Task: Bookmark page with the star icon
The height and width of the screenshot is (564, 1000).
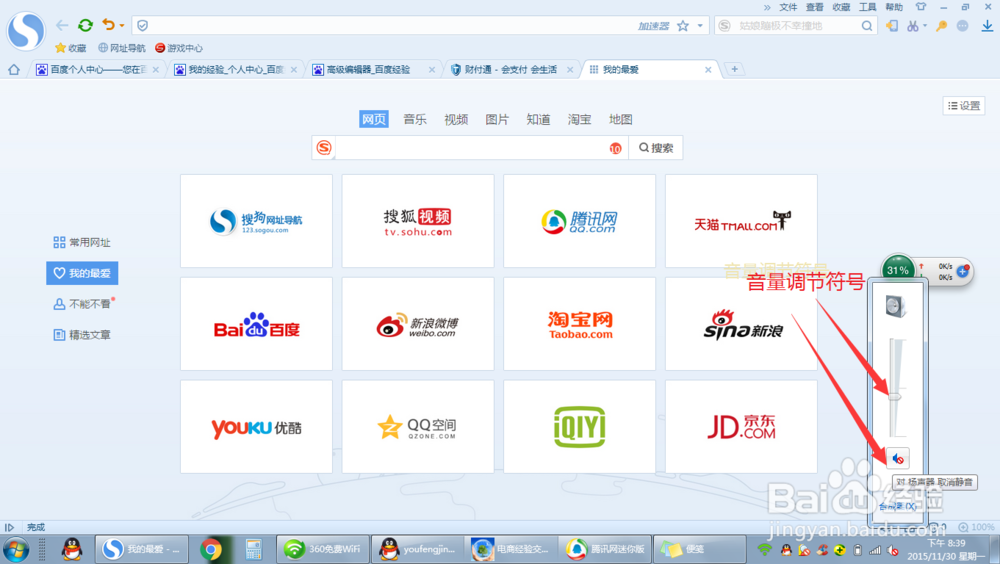Action: pos(683,26)
